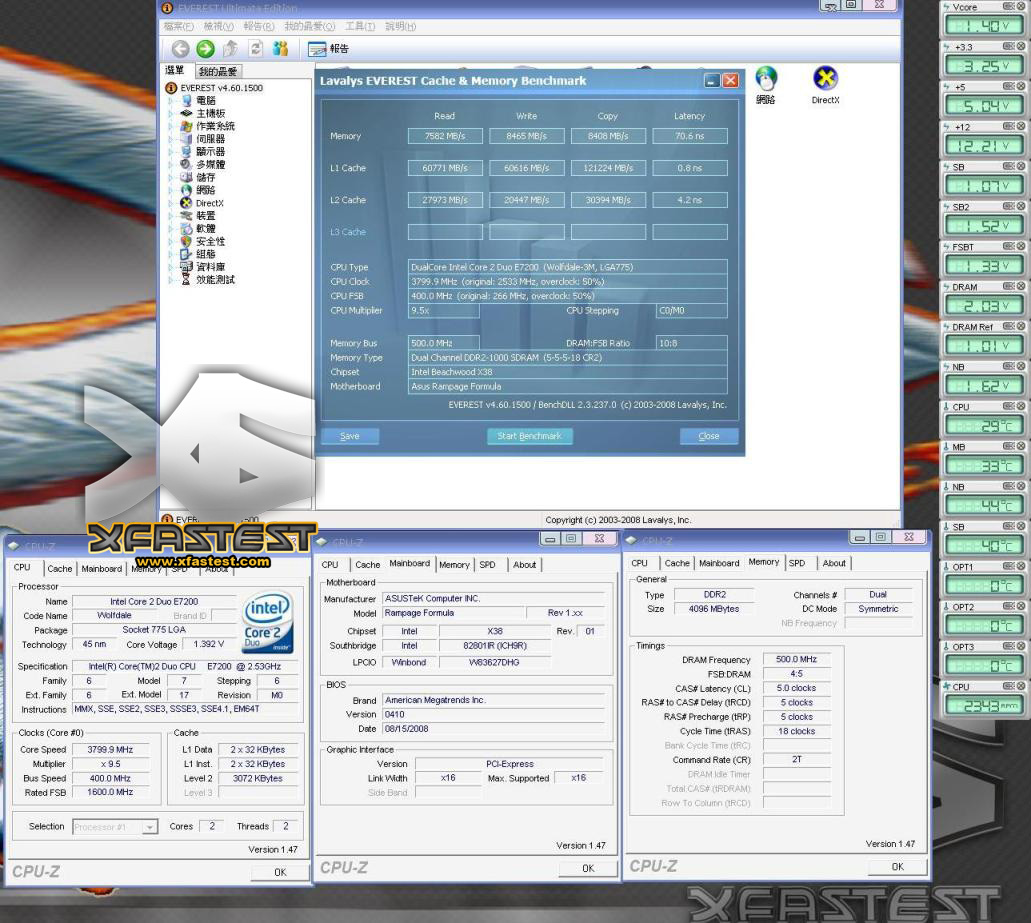
Task: Click OK in CPU-Z memory window
Action: [898, 867]
